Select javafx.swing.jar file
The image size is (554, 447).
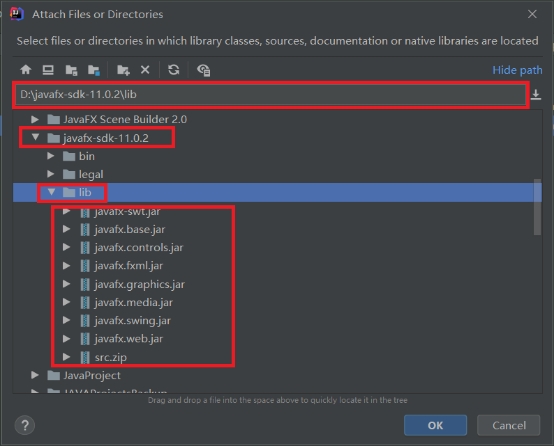[x=132, y=321]
